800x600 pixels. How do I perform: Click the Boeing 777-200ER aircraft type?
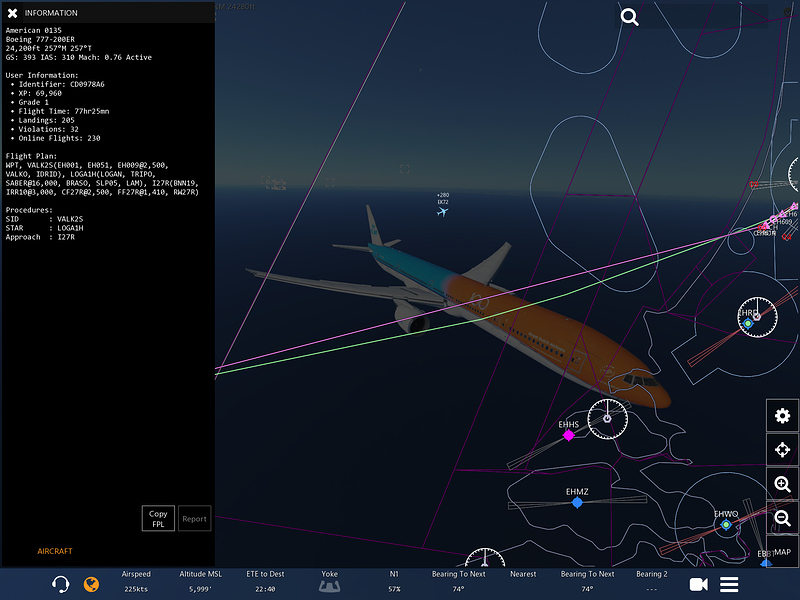[x=40, y=39]
